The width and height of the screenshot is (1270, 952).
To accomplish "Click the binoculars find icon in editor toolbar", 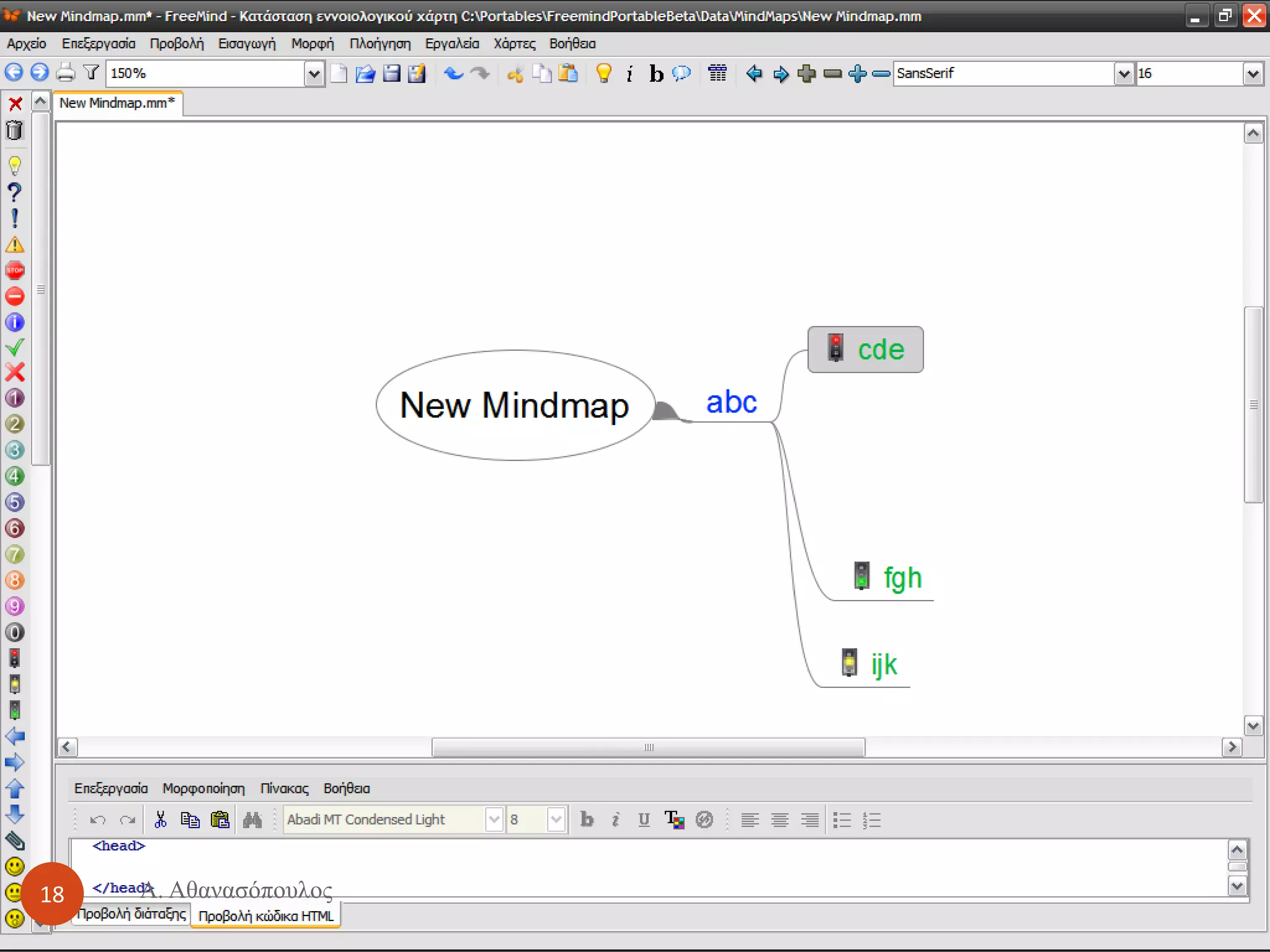I will (252, 820).
